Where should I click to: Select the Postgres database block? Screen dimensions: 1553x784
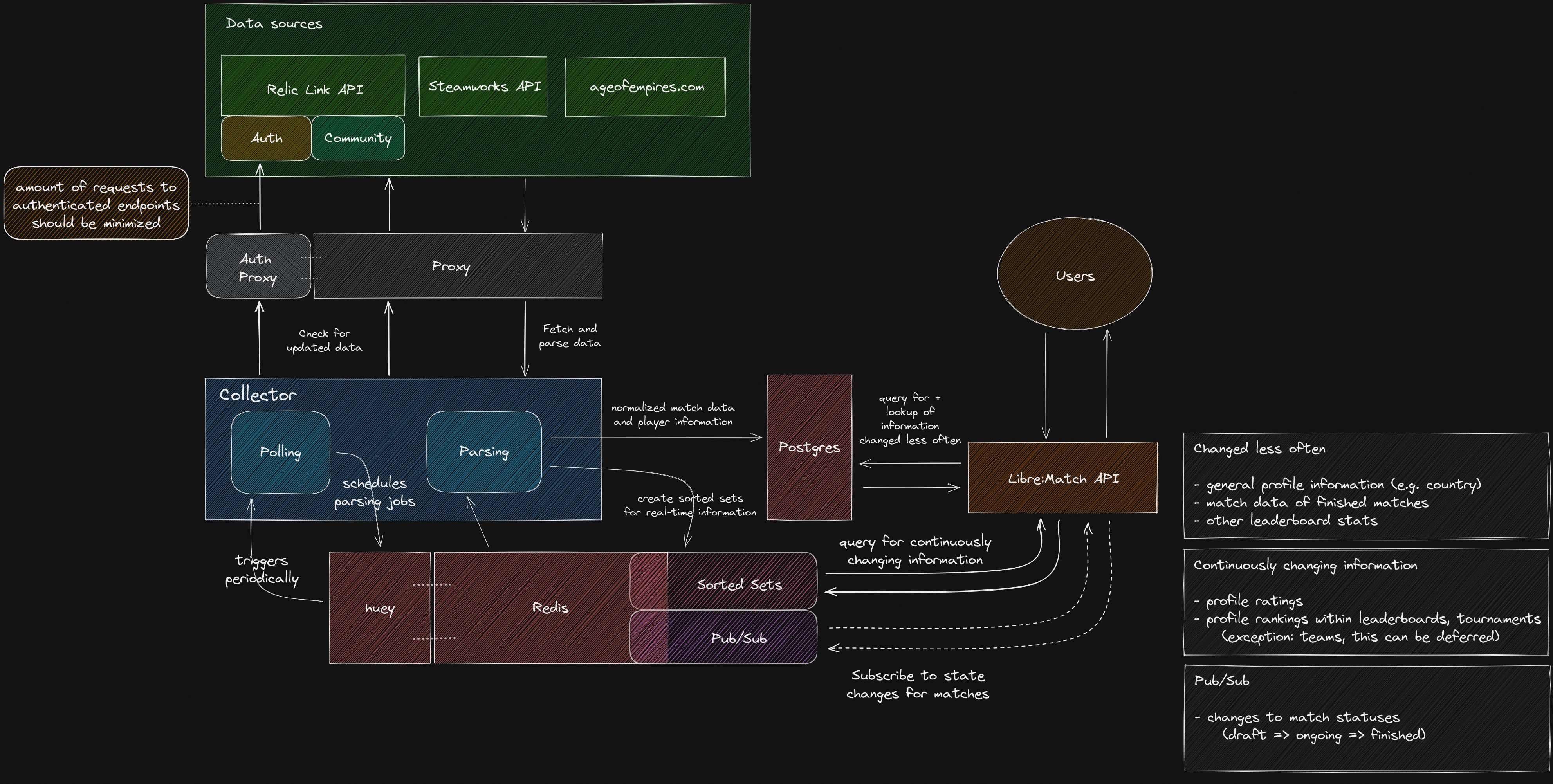[x=809, y=447]
